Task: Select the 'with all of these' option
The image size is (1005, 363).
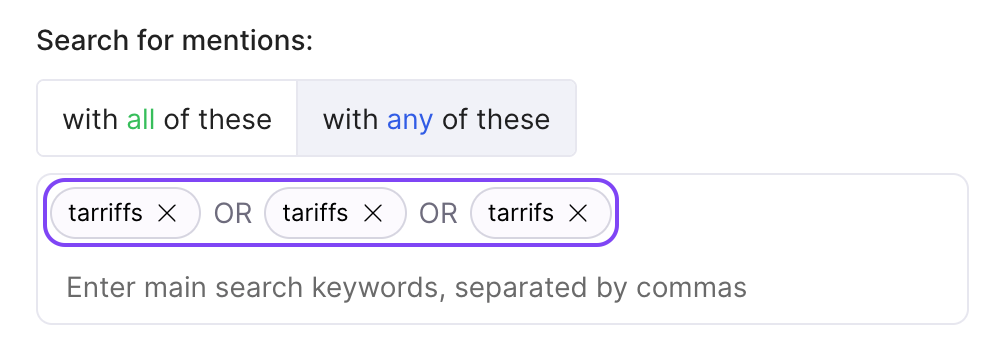Action: [x=167, y=119]
